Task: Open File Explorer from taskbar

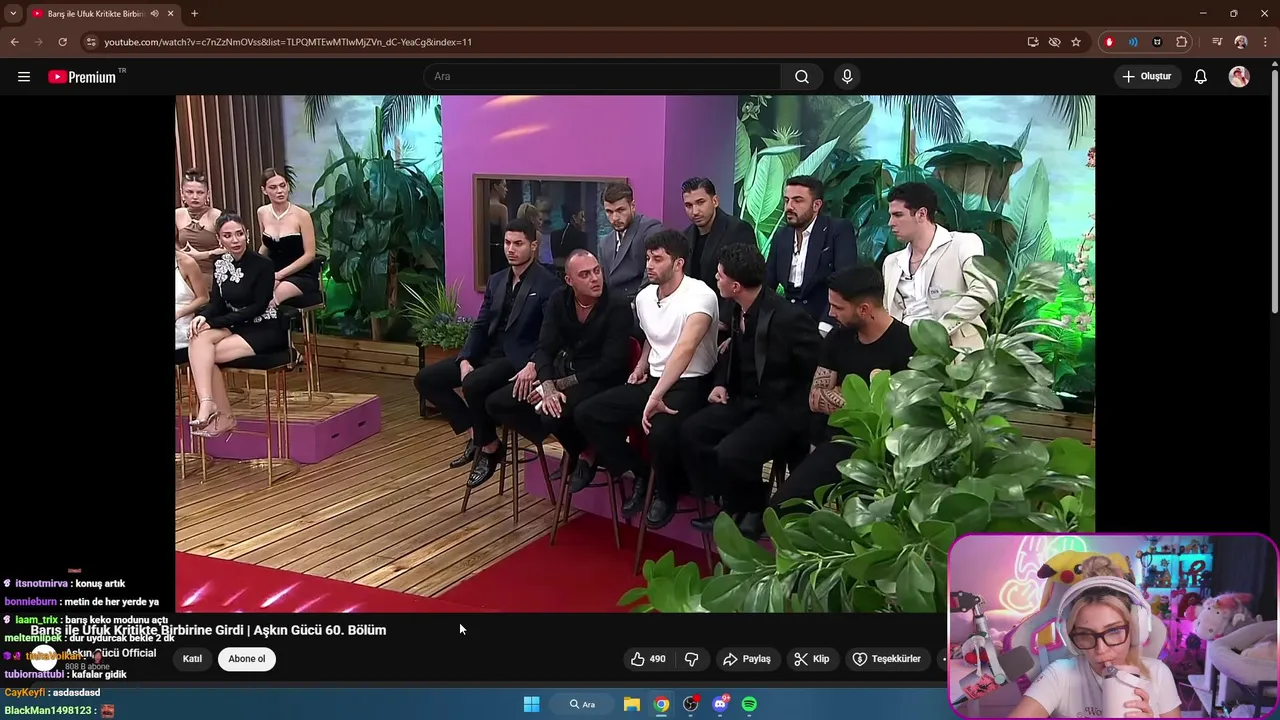Action: [632, 704]
